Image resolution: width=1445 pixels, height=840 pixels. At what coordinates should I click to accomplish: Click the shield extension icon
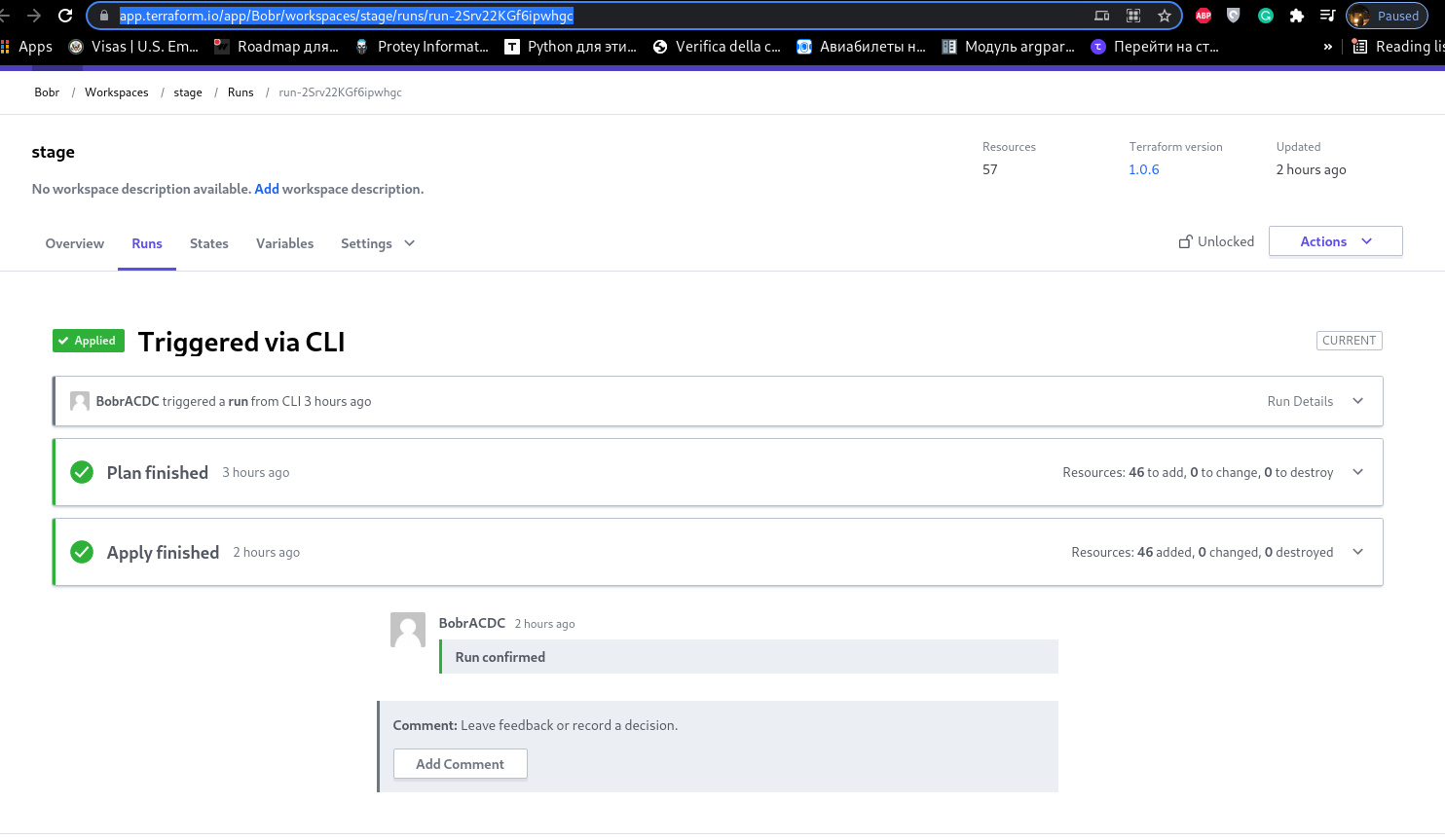pyautogui.click(x=1234, y=16)
